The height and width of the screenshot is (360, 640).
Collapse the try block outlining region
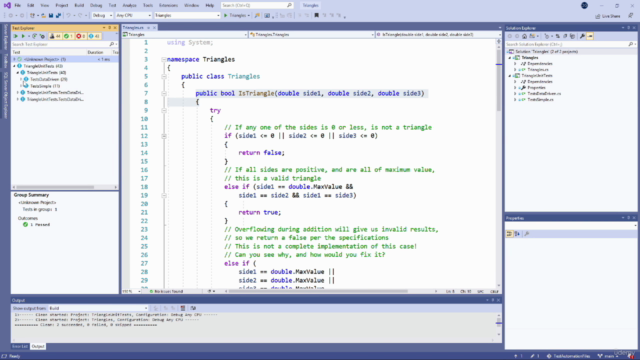[x=164, y=111]
